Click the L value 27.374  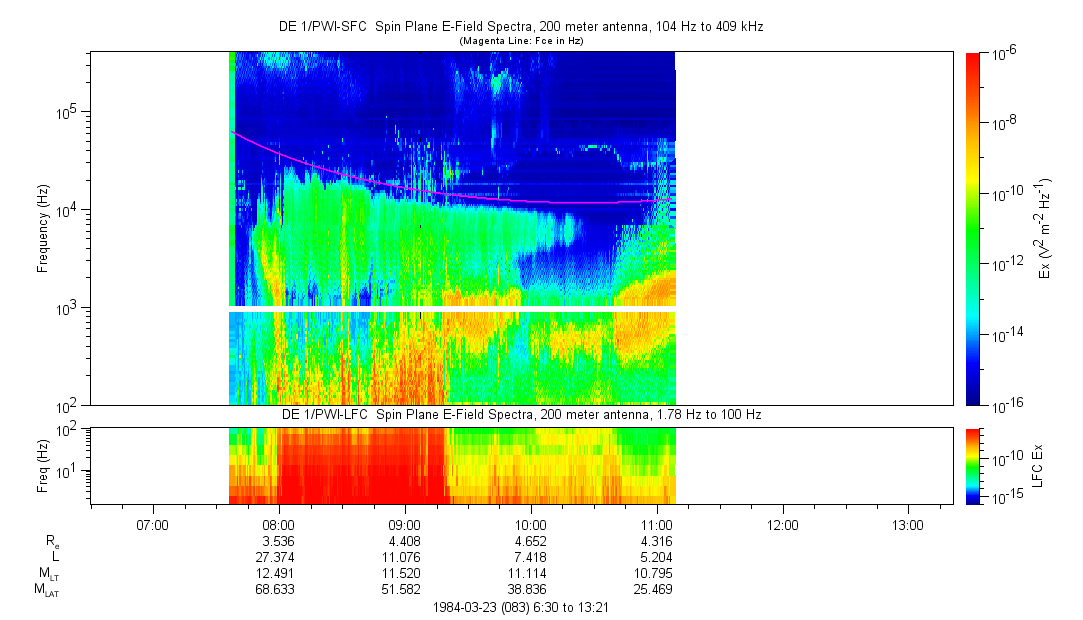pos(278,557)
